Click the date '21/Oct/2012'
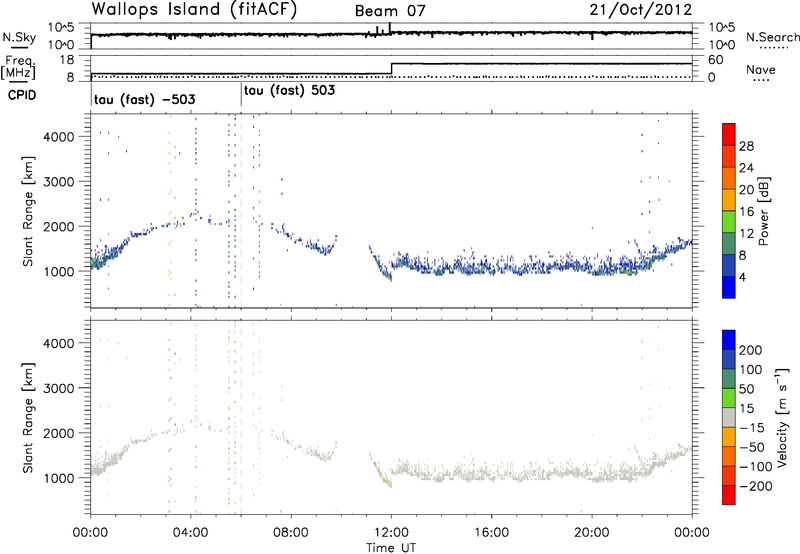 point(641,9)
